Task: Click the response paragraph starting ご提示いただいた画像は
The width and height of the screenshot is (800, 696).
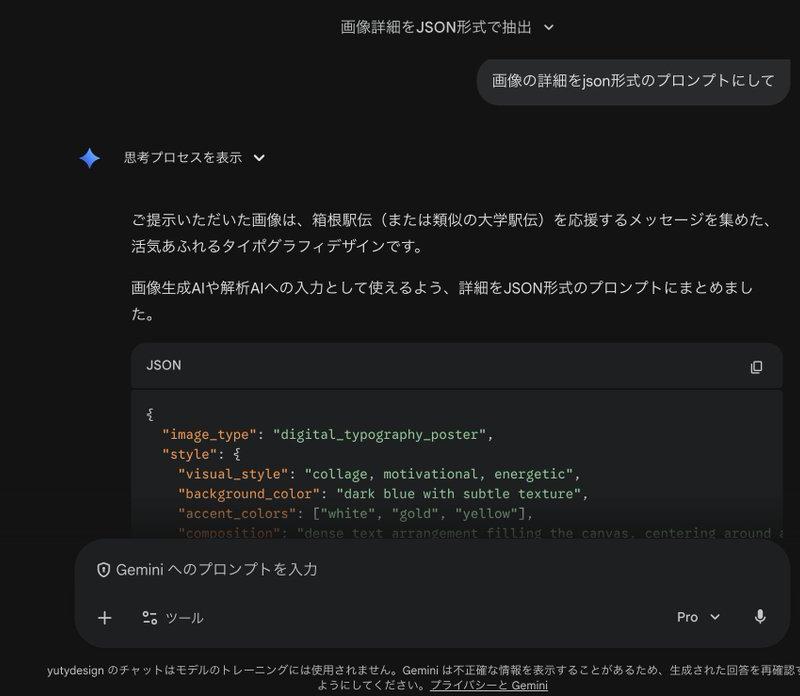Action: point(453,233)
